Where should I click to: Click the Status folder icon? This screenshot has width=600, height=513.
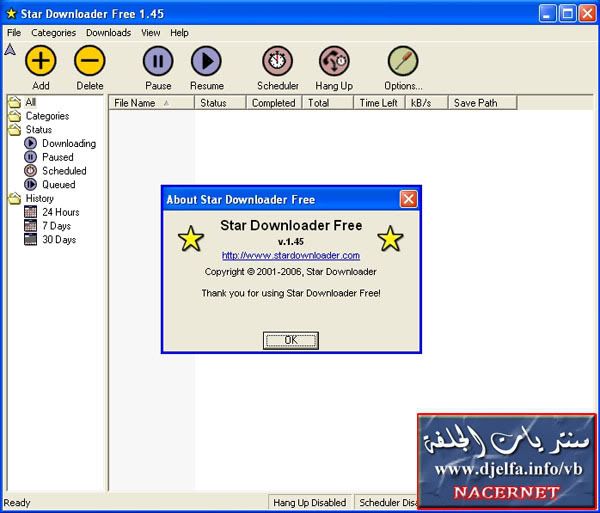tap(15, 130)
